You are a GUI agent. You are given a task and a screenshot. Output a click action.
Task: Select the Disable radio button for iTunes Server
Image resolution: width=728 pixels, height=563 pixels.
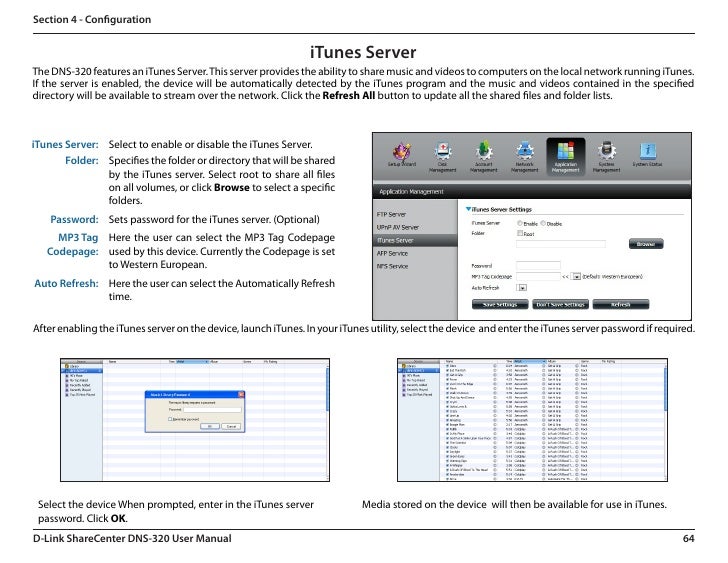pyautogui.click(x=543, y=223)
